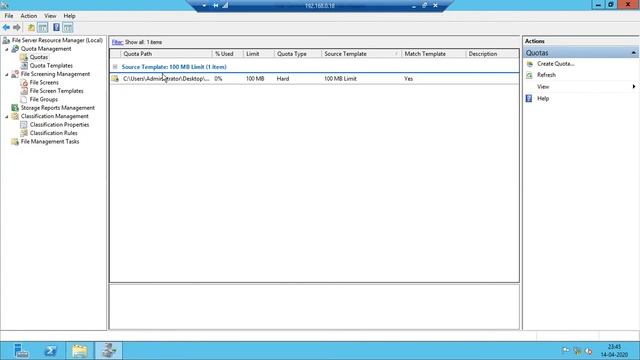The height and width of the screenshot is (360, 640).
Task: Click Create Quota... in Actions pane
Action: coord(556,64)
